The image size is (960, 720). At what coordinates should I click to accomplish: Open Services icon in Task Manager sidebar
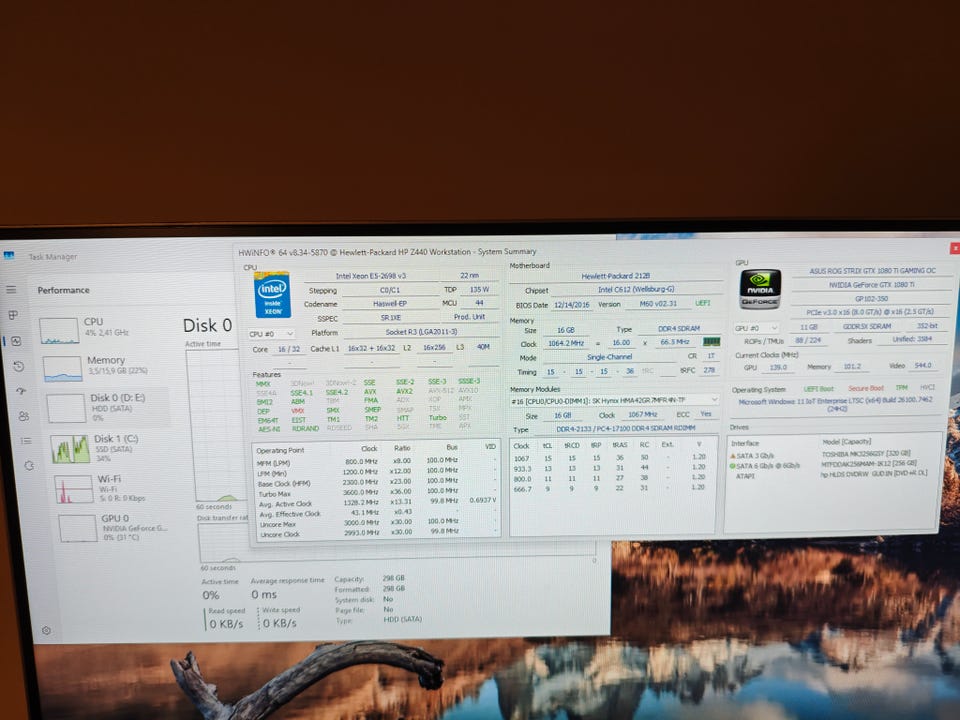point(29,465)
